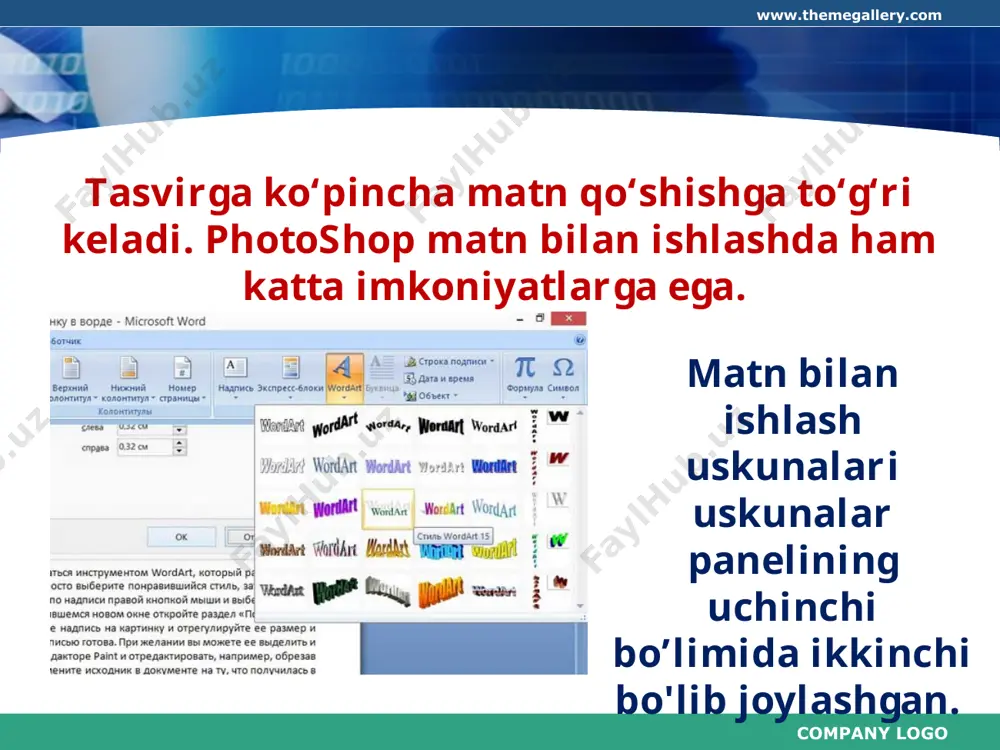The width and height of the screenshot is (1000, 750).
Task: Click the Объект insert object icon
Action: pyautogui.click(x=410, y=395)
